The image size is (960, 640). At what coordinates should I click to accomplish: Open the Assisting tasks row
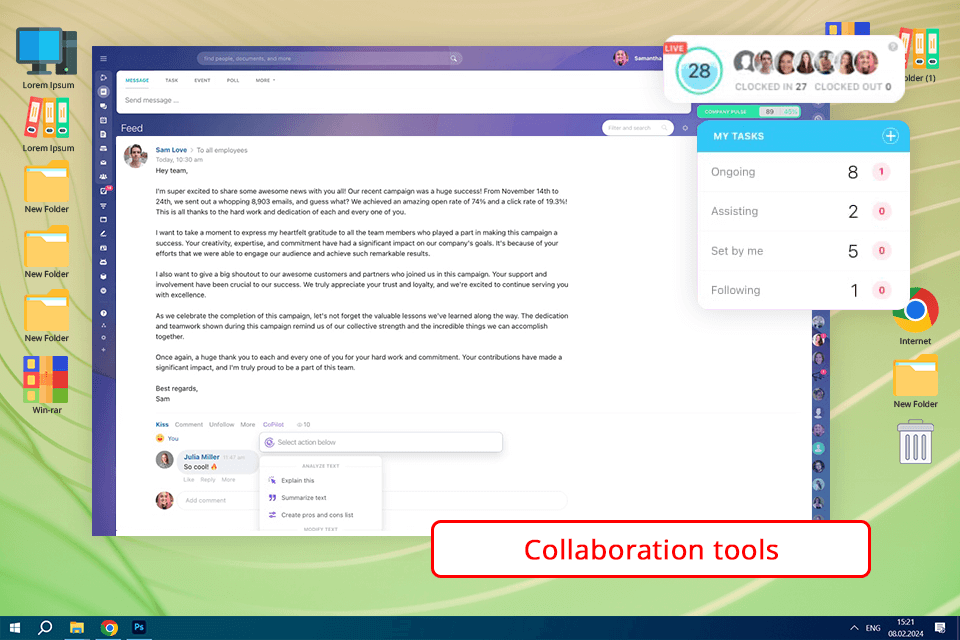pyautogui.click(x=803, y=211)
